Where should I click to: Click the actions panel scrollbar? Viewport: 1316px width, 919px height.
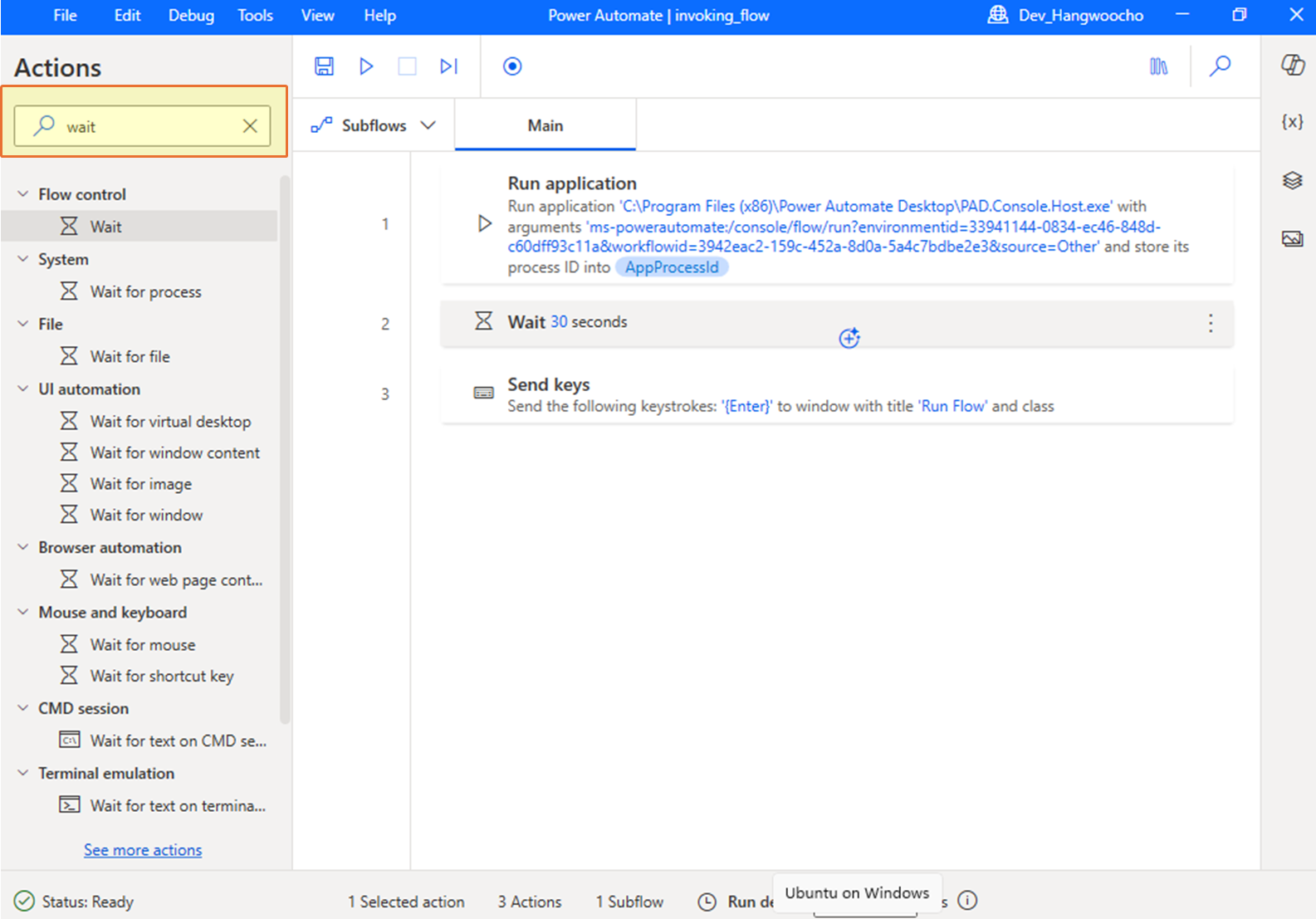[x=285, y=448]
